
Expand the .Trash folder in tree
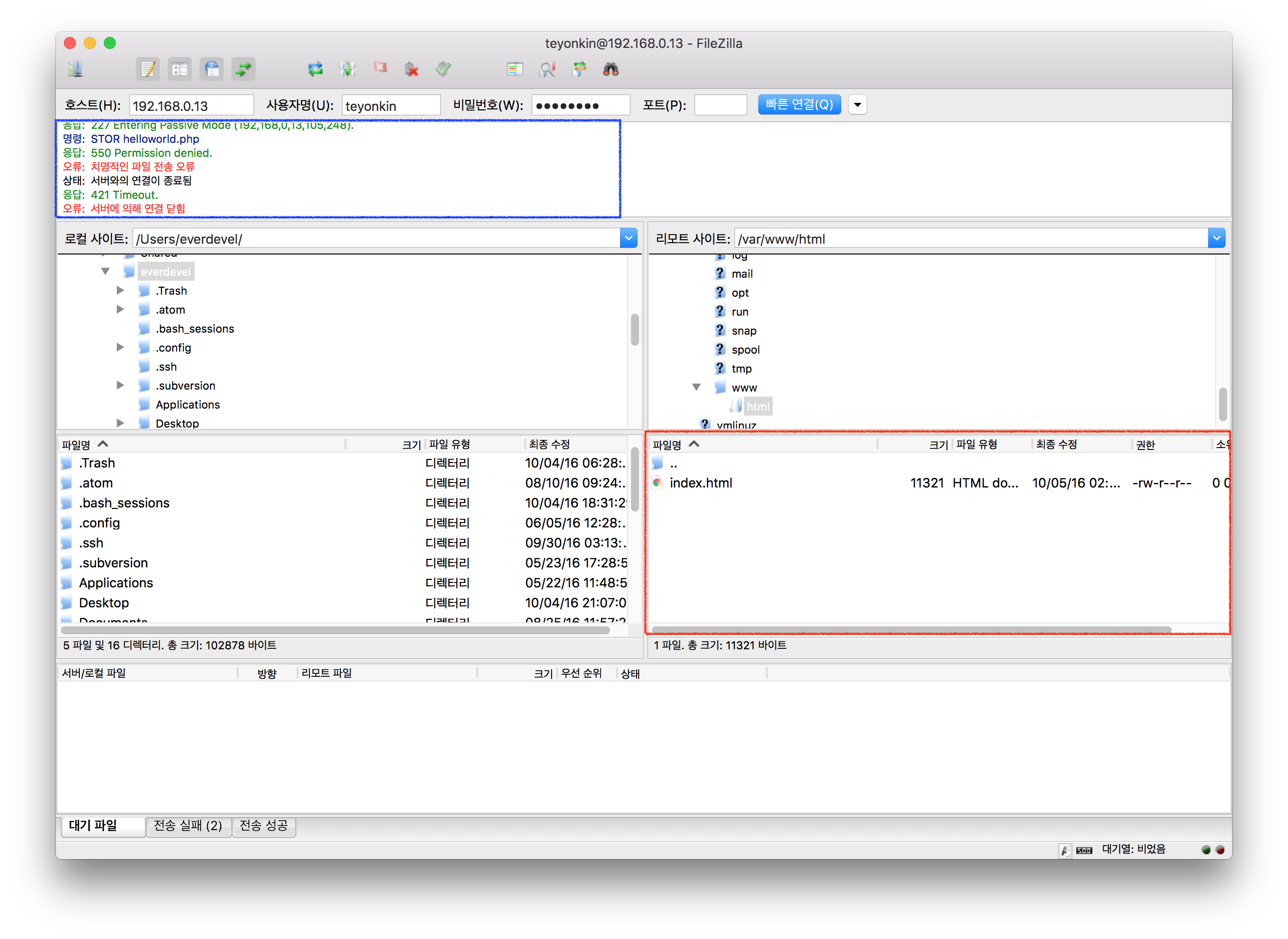120,291
